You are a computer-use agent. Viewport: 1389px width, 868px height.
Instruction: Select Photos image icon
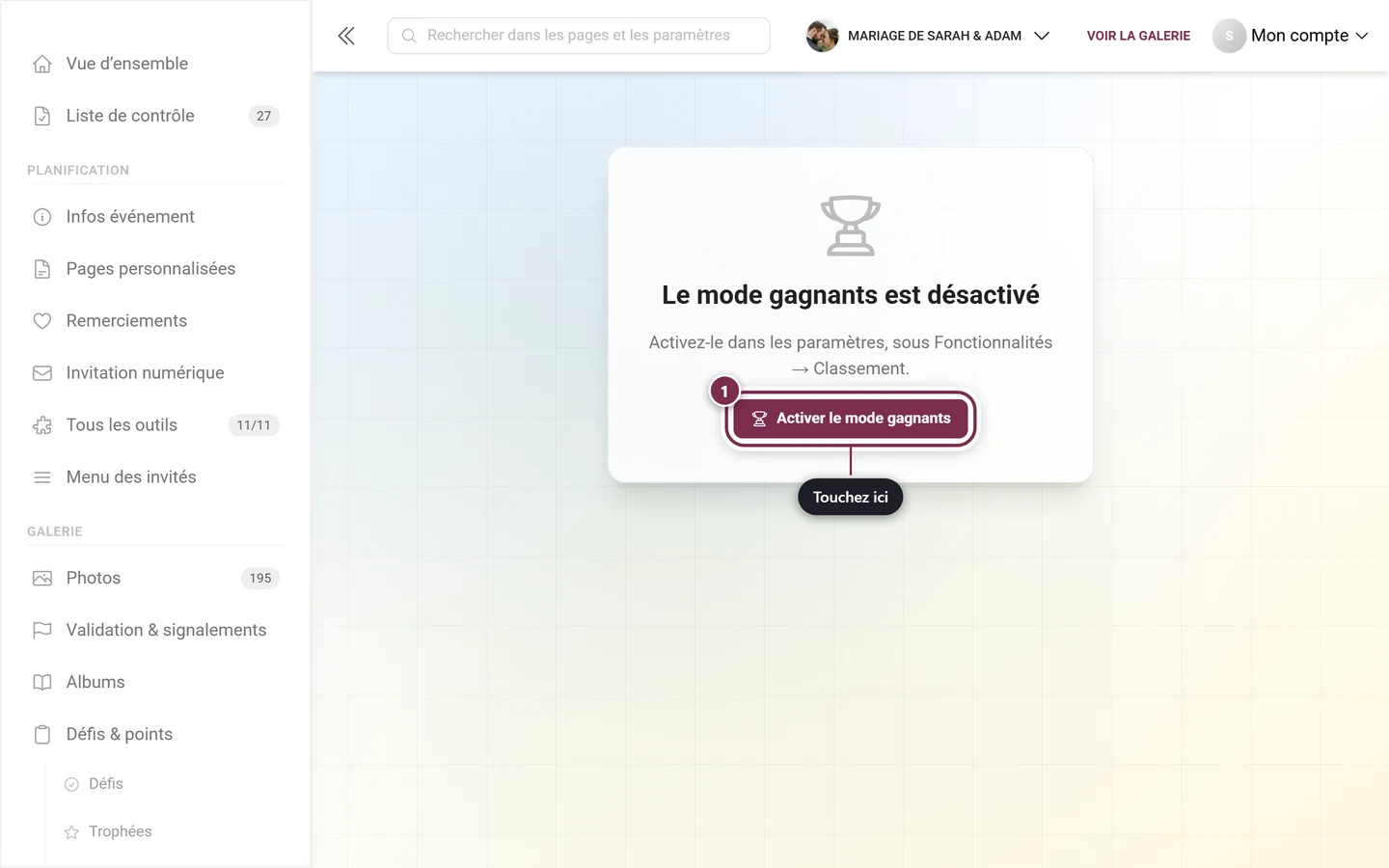pyautogui.click(x=42, y=579)
